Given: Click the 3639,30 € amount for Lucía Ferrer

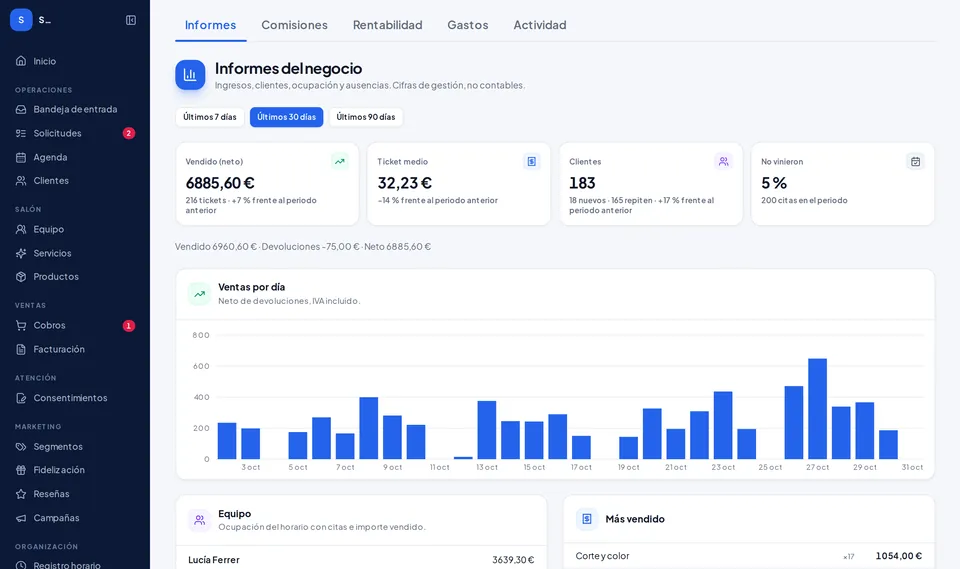Looking at the screenshot, I should (x=513, y=560).
